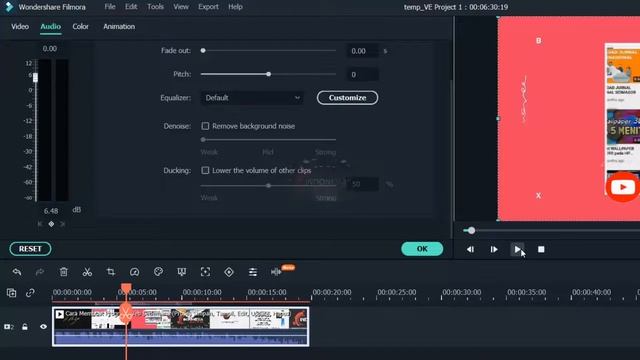This screenshot has width=640, height=360.
Task: Open the Edit adjustments sliders icon
Action: coord(253,272)
